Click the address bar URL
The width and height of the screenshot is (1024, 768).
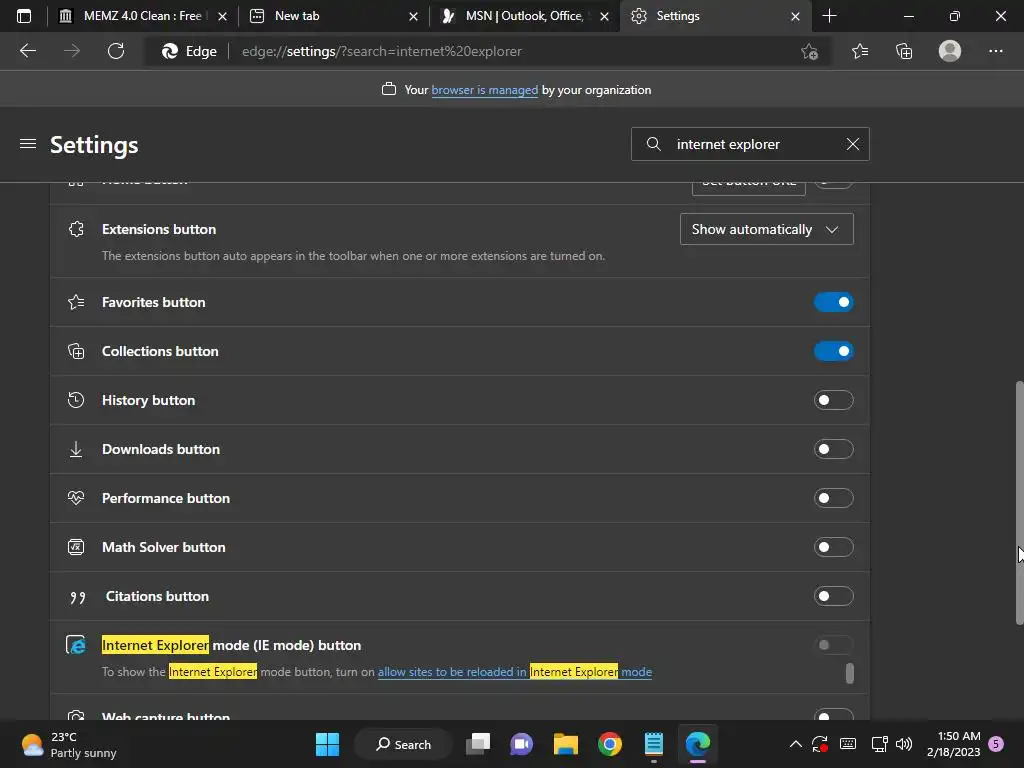click(381, 52)
